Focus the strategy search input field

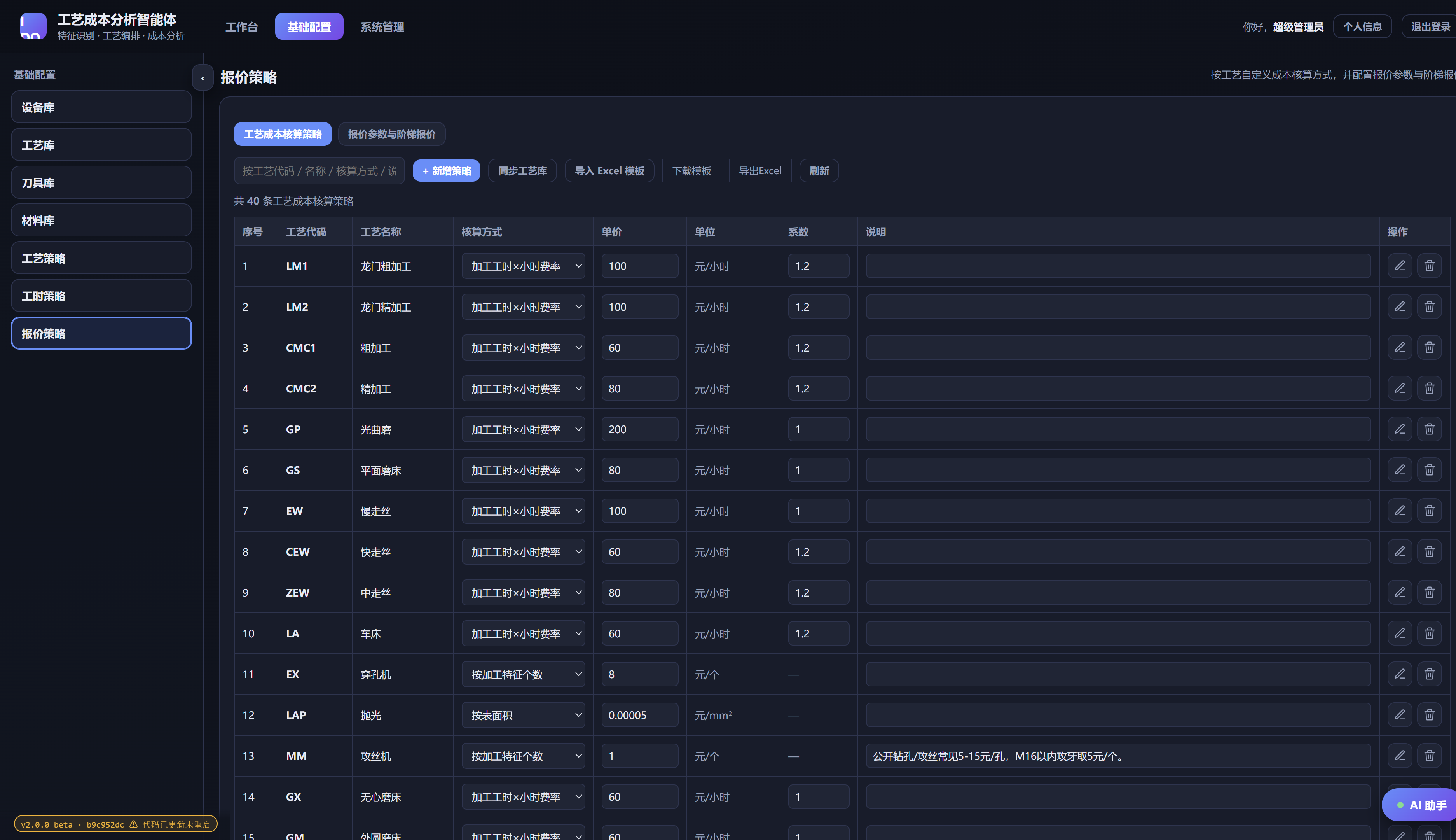319,171
